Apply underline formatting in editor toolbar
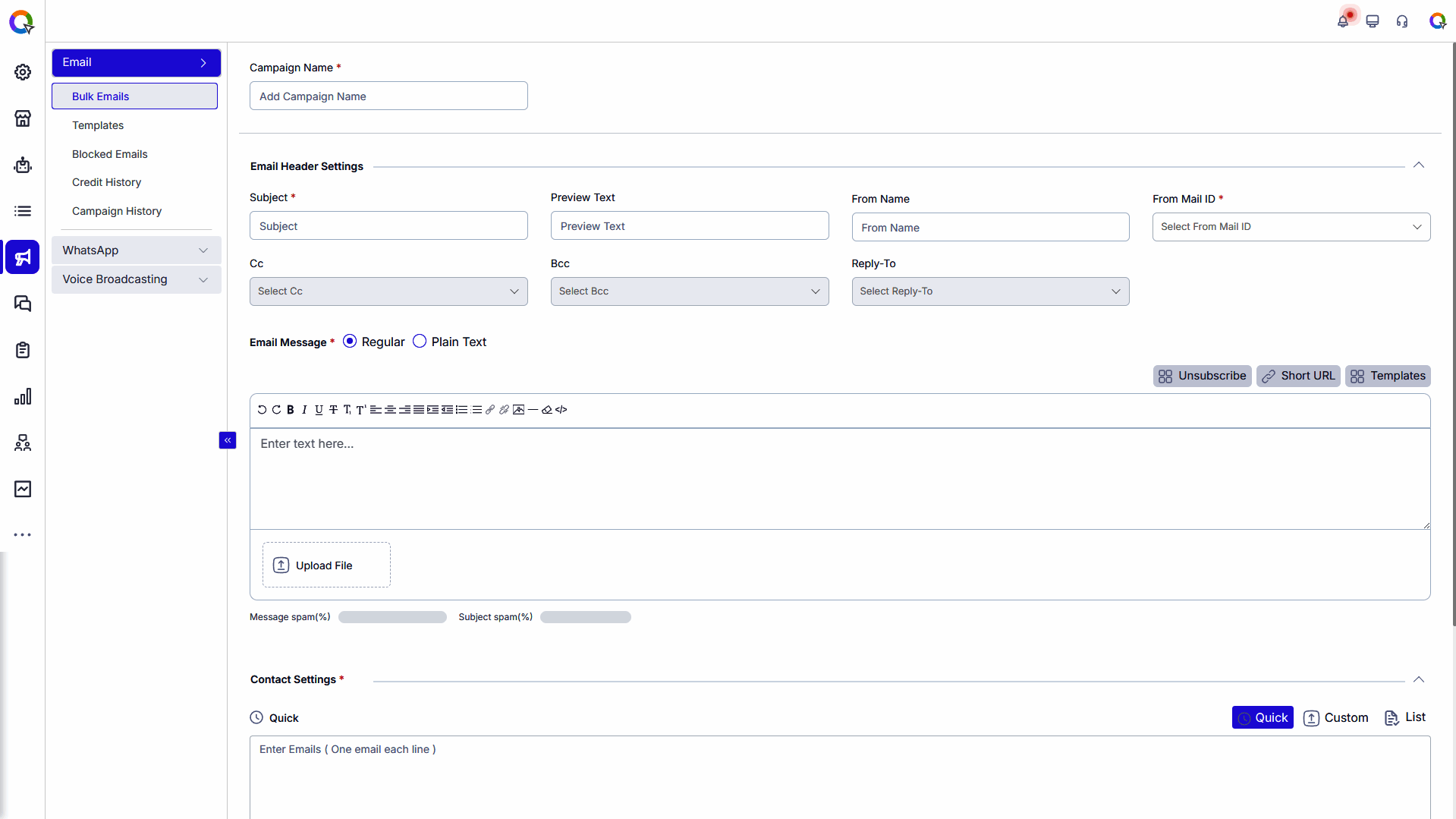 click(319, 410)
